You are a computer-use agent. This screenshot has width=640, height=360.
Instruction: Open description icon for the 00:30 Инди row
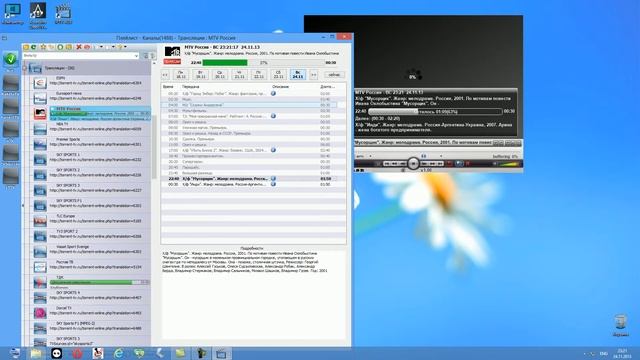pyautogui.click(x=273, y=184)
